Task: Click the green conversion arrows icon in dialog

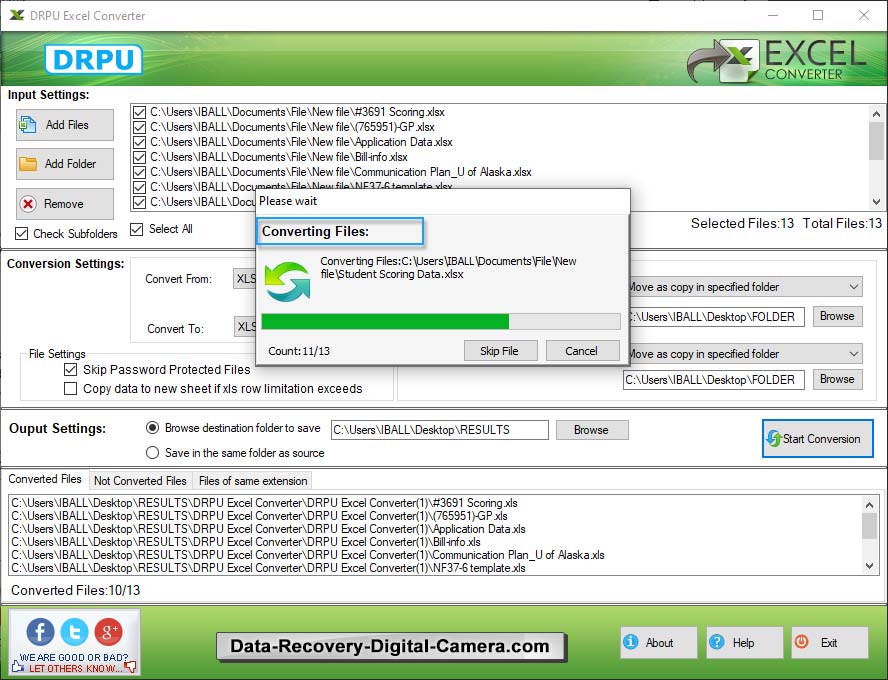Action: coord(288,281)
